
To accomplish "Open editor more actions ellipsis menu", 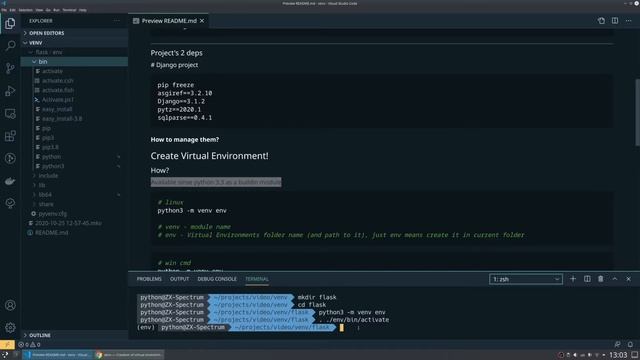I will (x=629, y=20).
